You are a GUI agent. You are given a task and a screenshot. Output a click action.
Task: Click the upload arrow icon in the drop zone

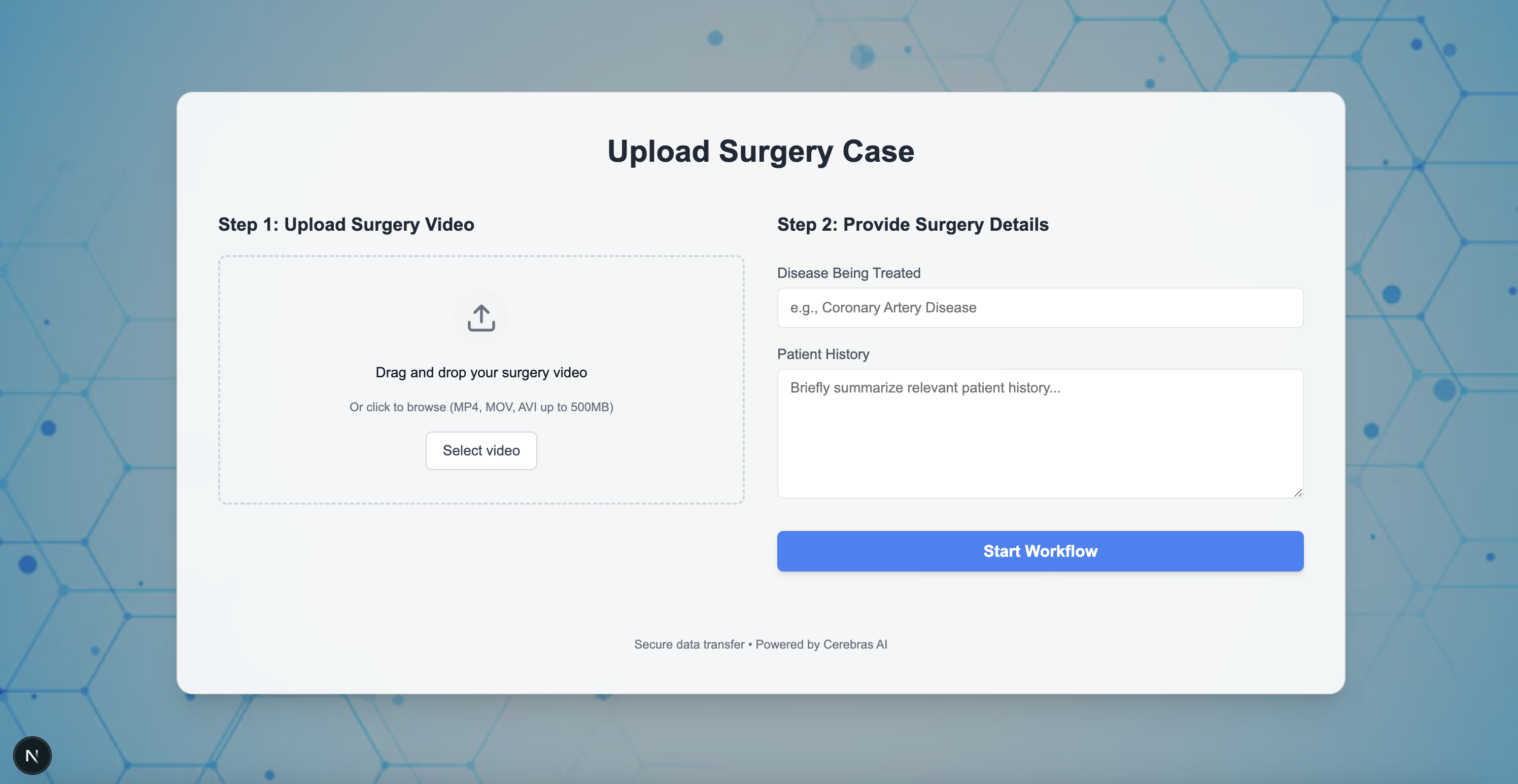[481, 318]
